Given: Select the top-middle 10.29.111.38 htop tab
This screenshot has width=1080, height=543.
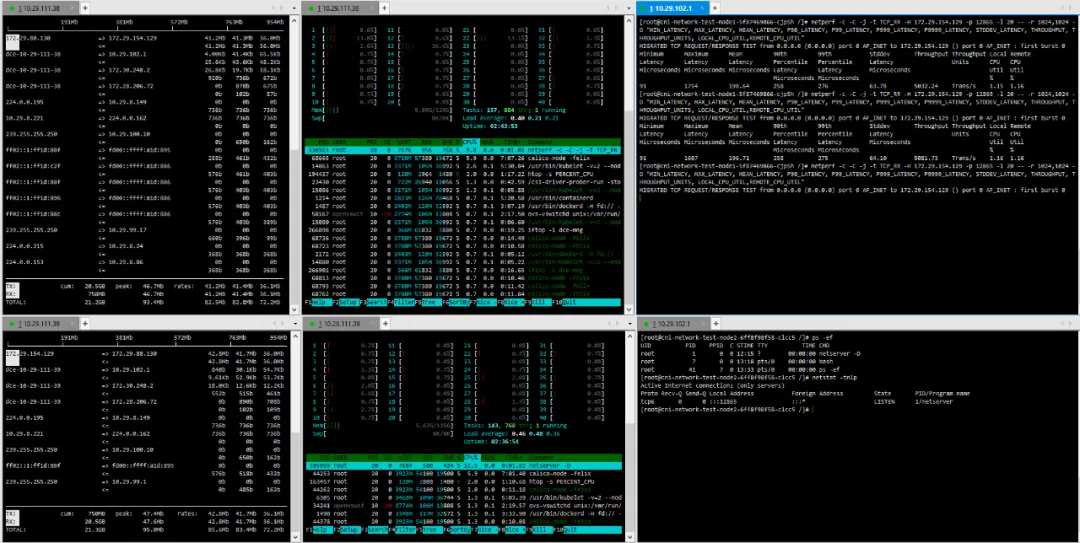Looking at the screenshot, I should pyautogui.click(x=340, y=8).
